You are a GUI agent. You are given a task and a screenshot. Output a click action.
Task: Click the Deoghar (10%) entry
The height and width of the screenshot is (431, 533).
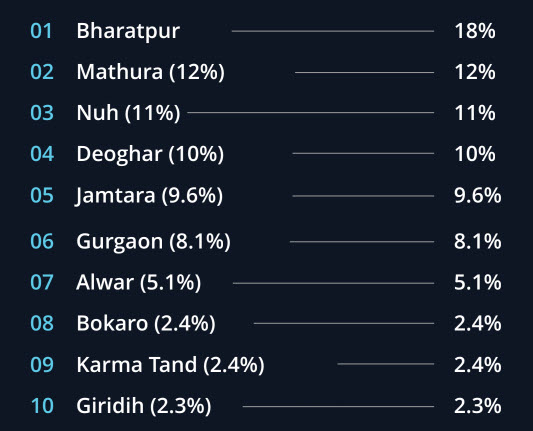(x=150, y=154)
